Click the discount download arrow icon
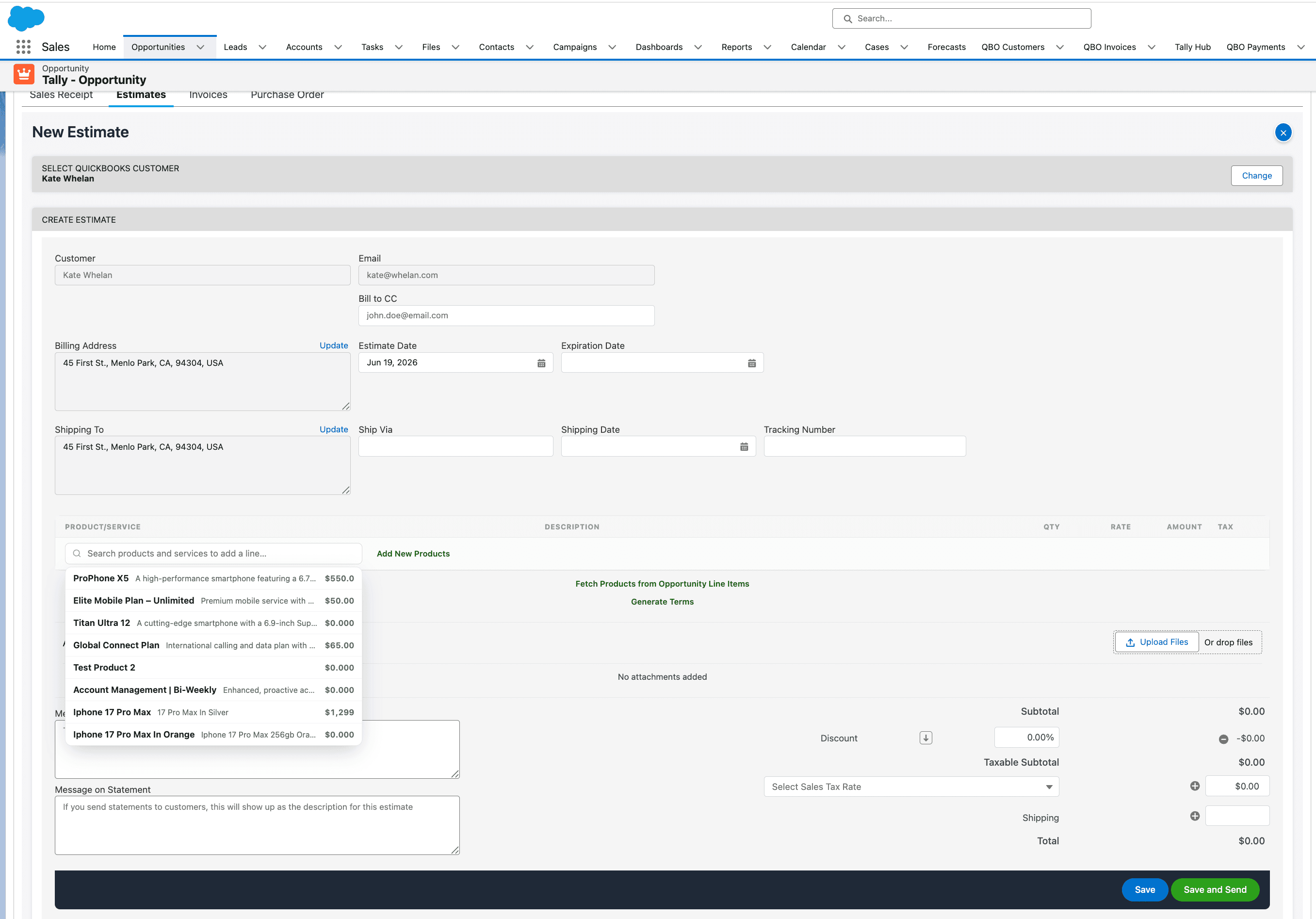Screen dimensions: 1316x919 tap(926, 738)
